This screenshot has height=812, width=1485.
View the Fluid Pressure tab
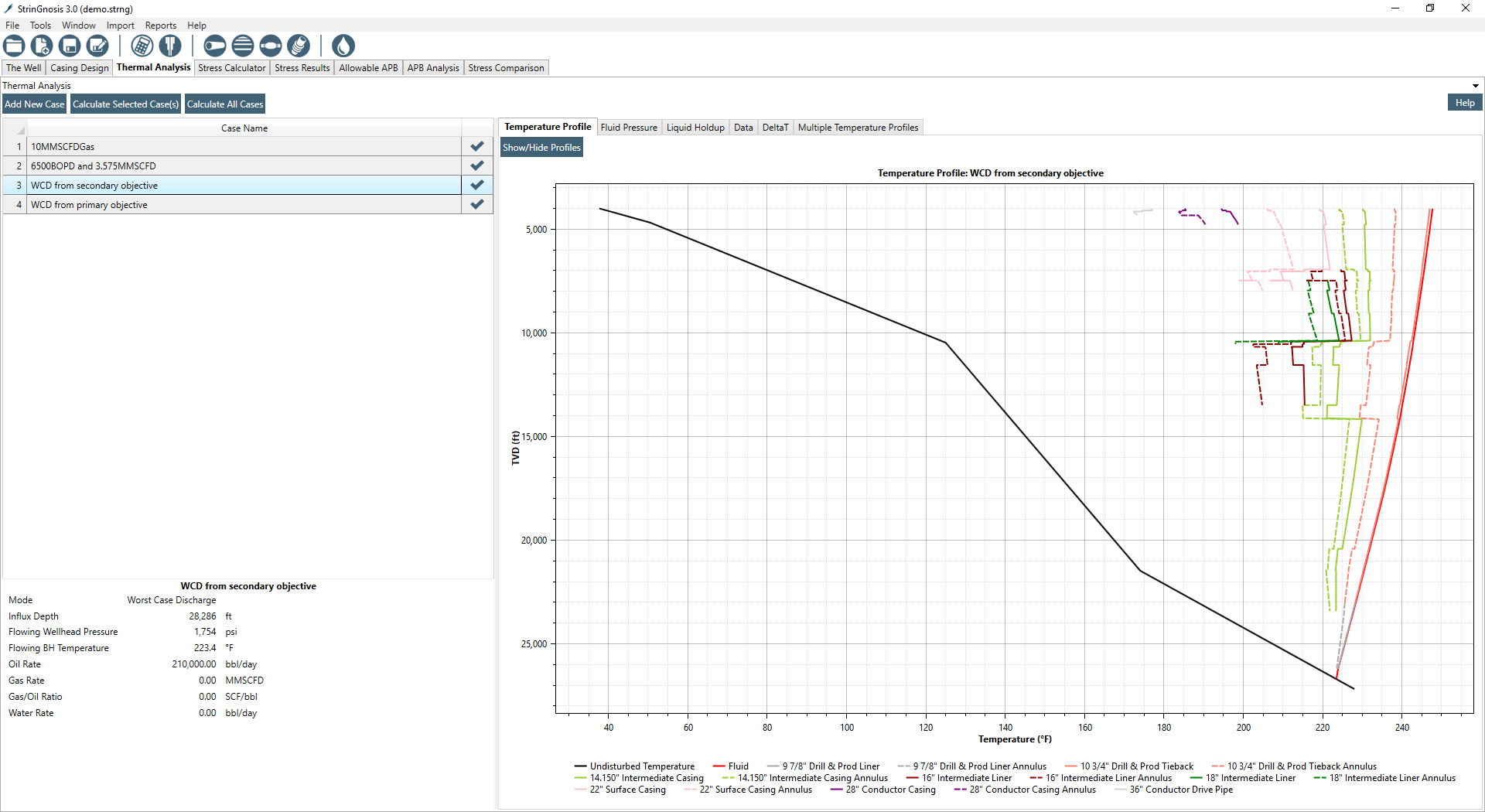click(629, 128)
